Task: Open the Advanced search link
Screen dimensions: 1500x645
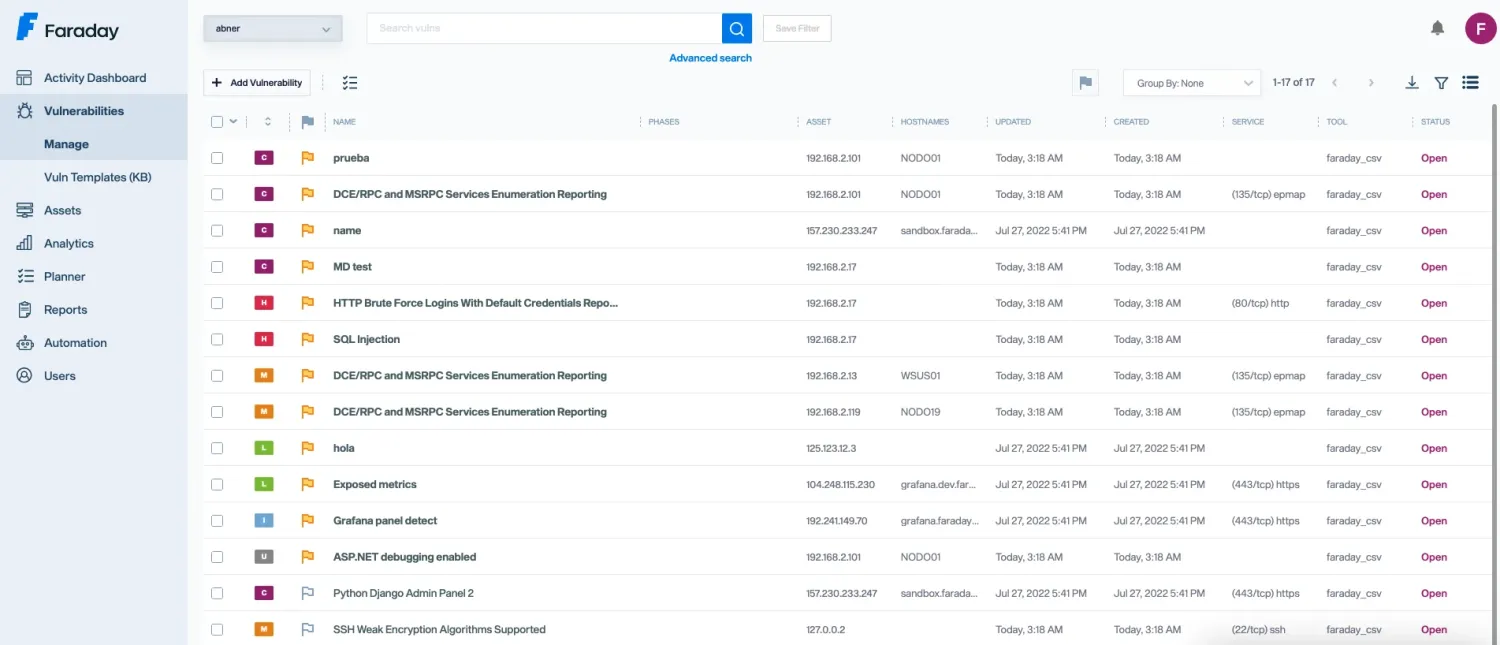Action: pyautogui.click(x=710, y=58)
